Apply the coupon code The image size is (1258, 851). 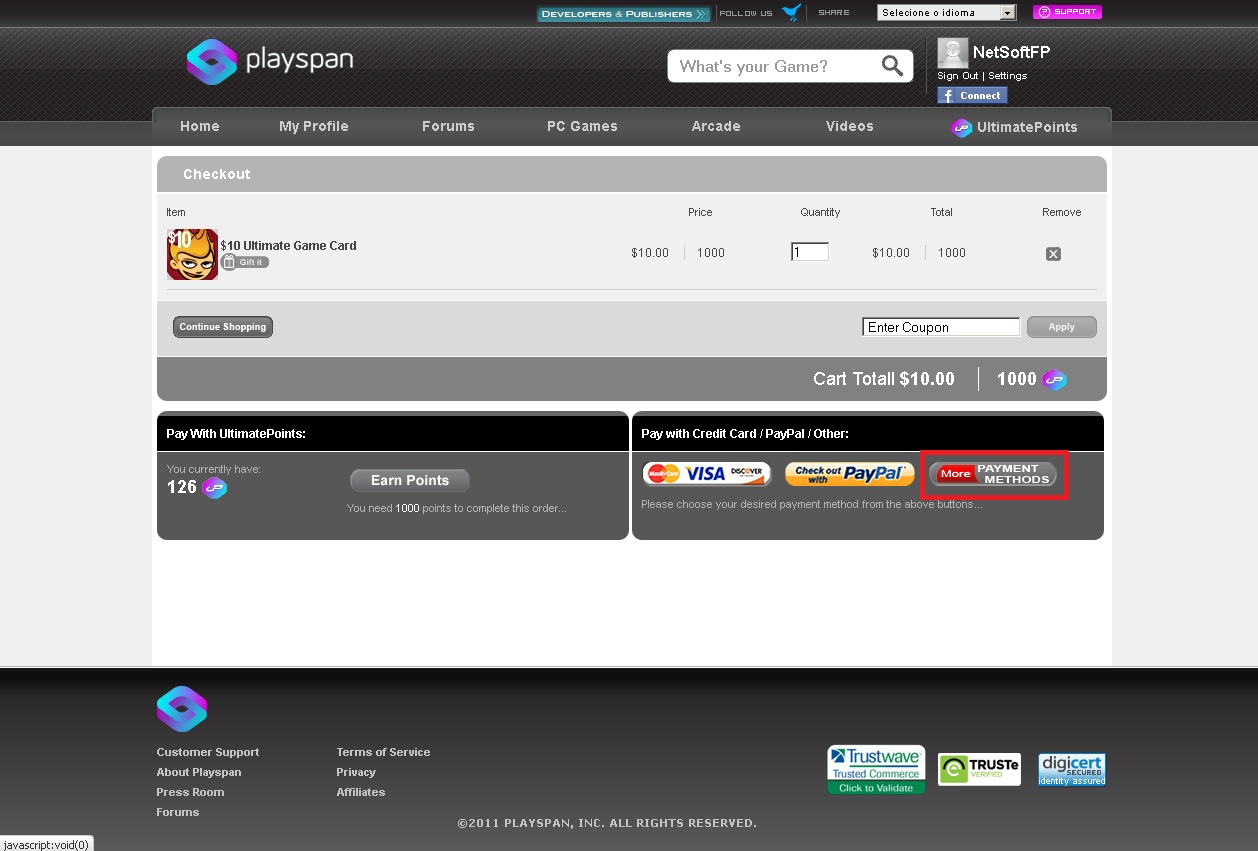pyautogui.click(x=1061, y=327)
